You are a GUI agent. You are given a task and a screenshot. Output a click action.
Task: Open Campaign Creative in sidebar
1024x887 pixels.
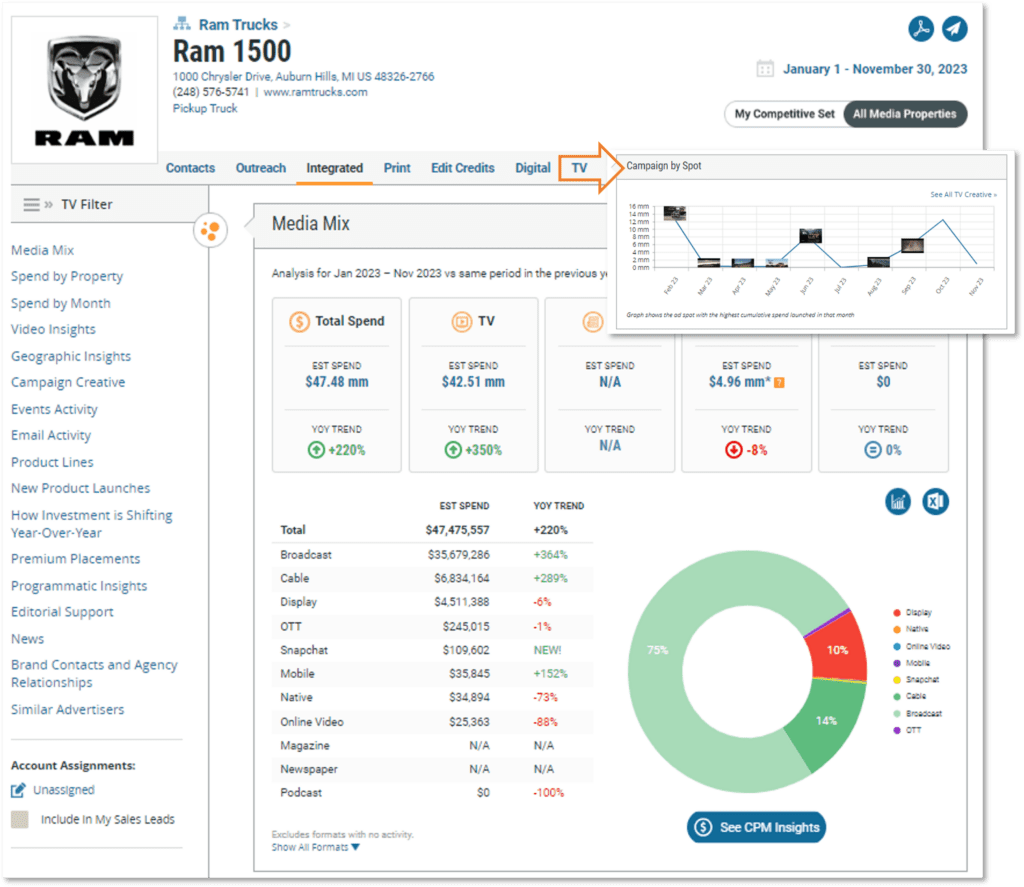(68, 383)
